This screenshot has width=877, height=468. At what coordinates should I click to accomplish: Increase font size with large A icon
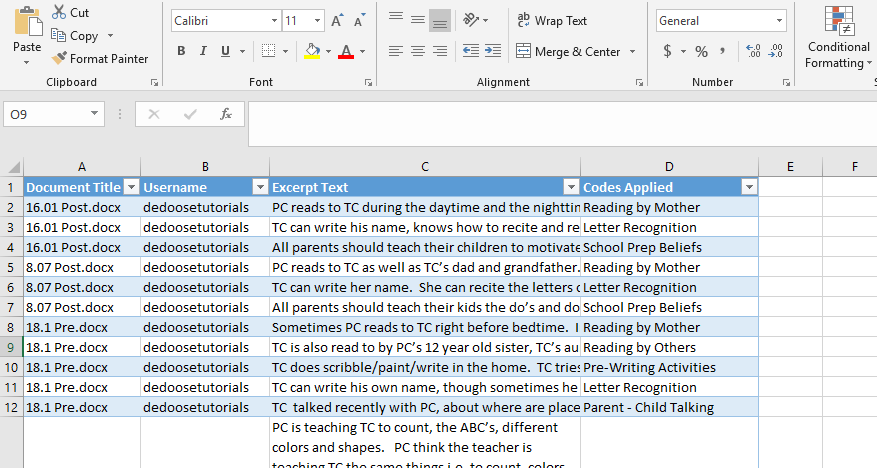[337, 21]
